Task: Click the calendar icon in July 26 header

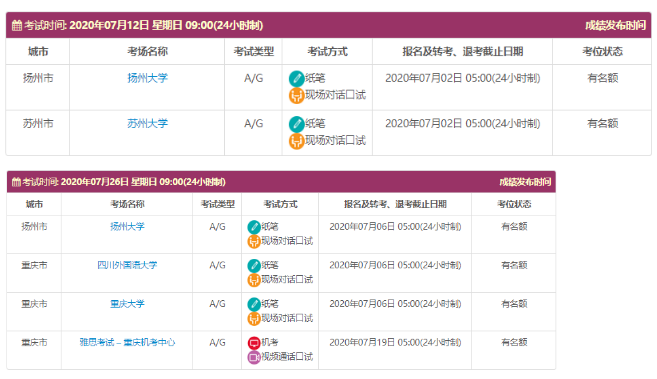Action: pyautogui.click(x=16, y=182)
